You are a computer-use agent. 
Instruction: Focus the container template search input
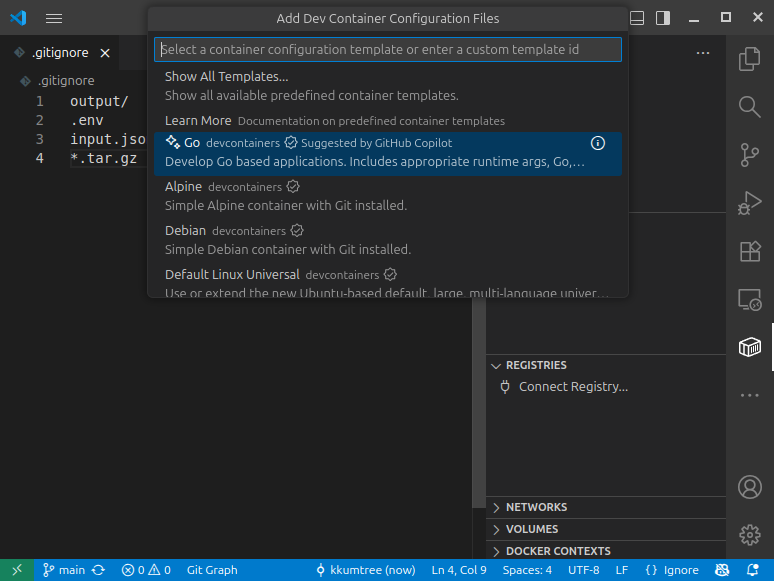pos(387,49)
